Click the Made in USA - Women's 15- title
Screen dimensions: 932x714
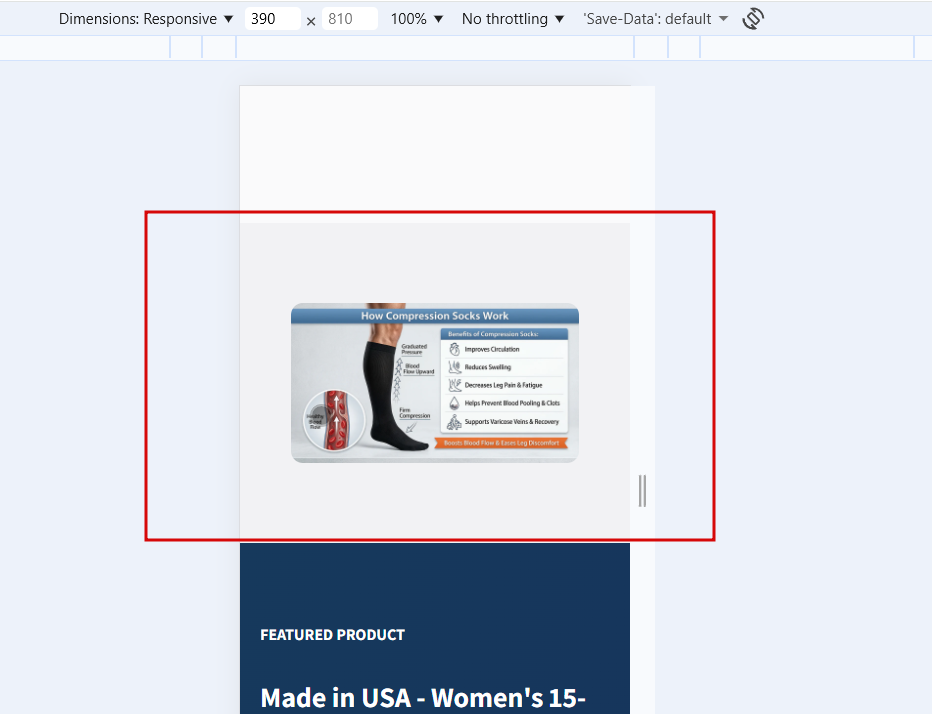click(x=423, y=698)
